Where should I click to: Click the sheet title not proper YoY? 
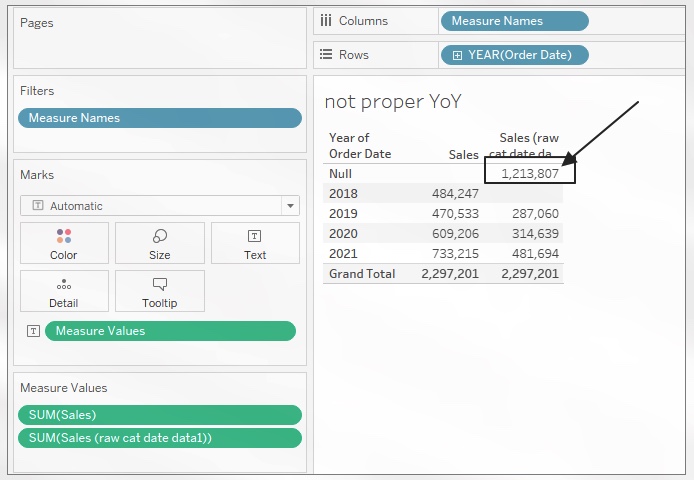point(393,102)
